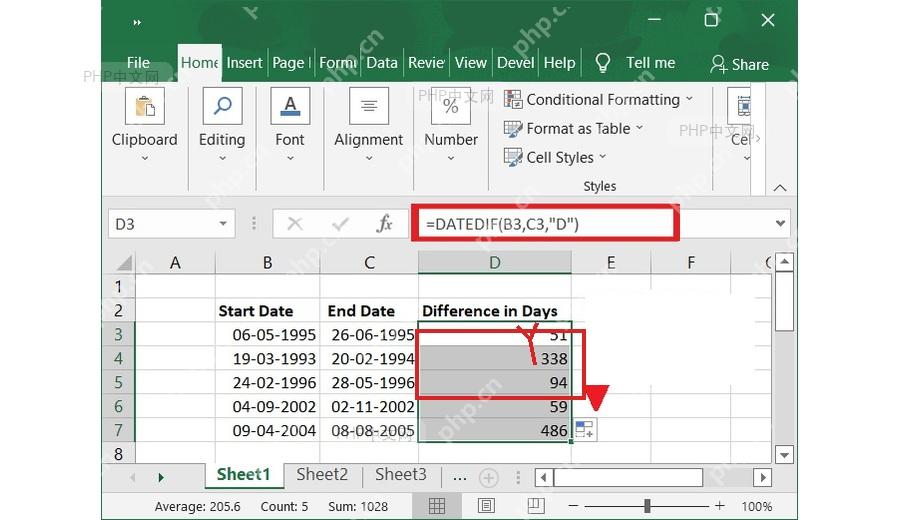The image size is (900, 520).
Task: Open the Font group icon
Action: [290, 106]
